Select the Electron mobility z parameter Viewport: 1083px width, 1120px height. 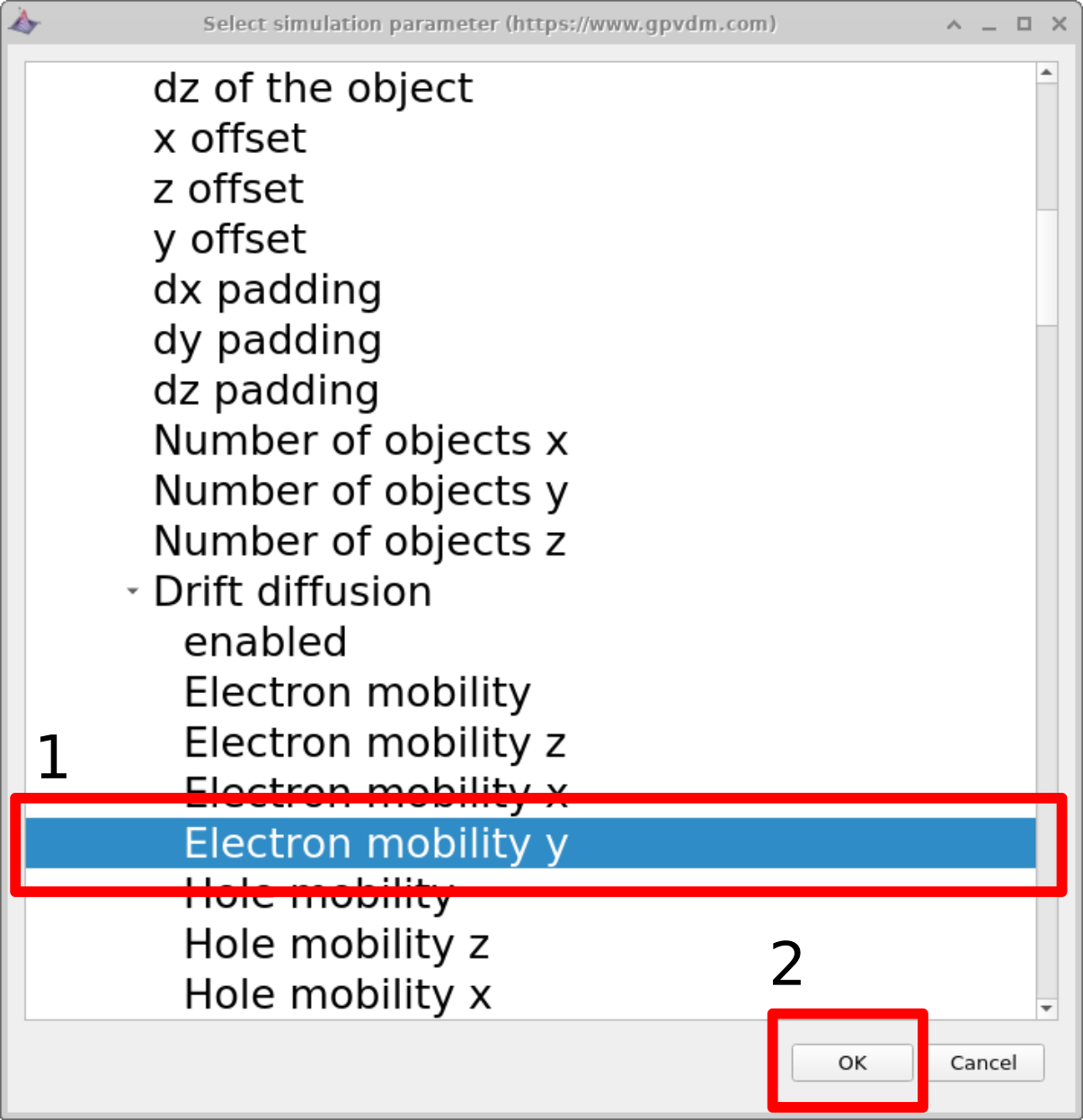click(x=375, y=742)
